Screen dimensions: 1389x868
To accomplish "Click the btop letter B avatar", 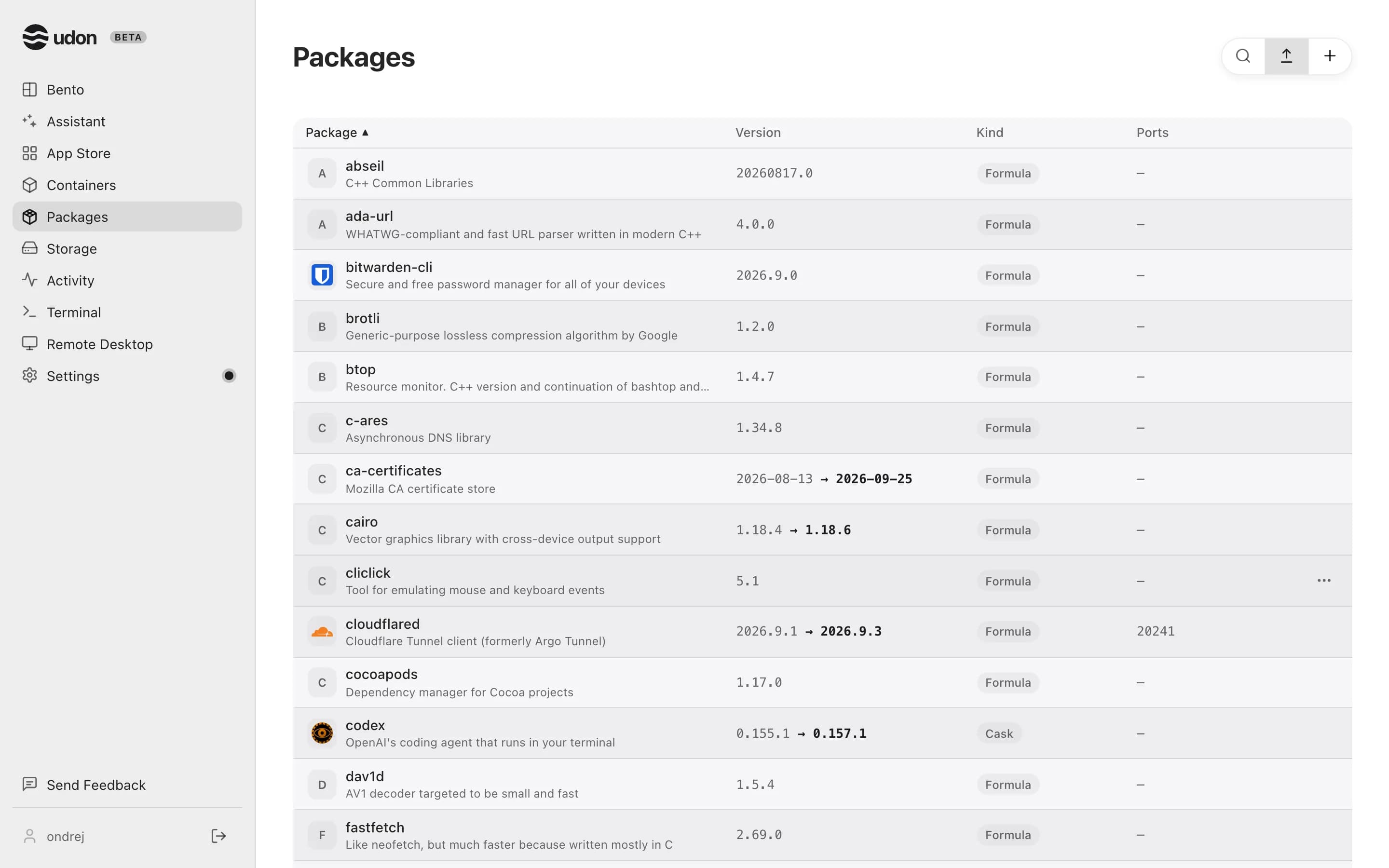I will point(322,377).
